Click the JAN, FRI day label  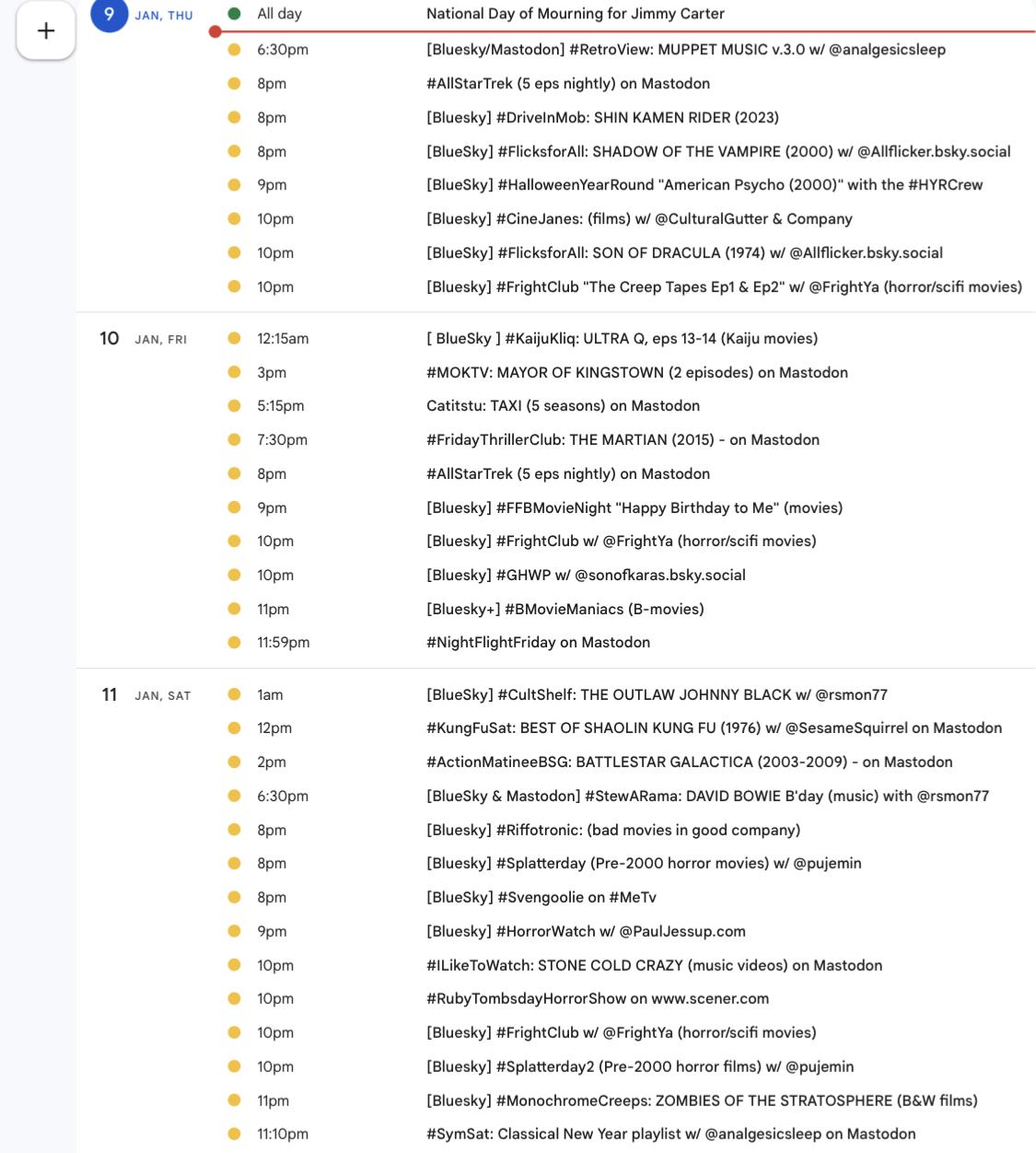pyautogui.click(x=161, y=340)
